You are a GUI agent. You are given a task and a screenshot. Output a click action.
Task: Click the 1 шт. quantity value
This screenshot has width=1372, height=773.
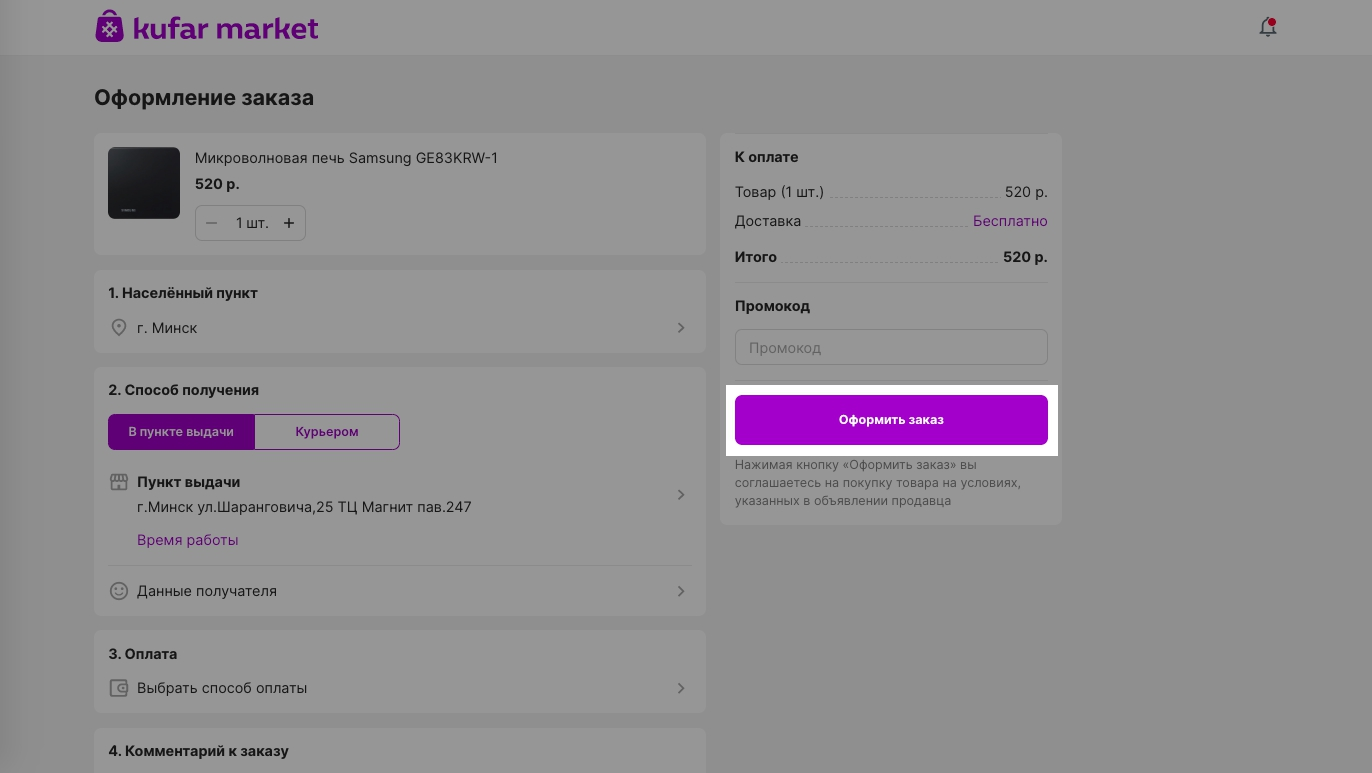tap(252, 223)
